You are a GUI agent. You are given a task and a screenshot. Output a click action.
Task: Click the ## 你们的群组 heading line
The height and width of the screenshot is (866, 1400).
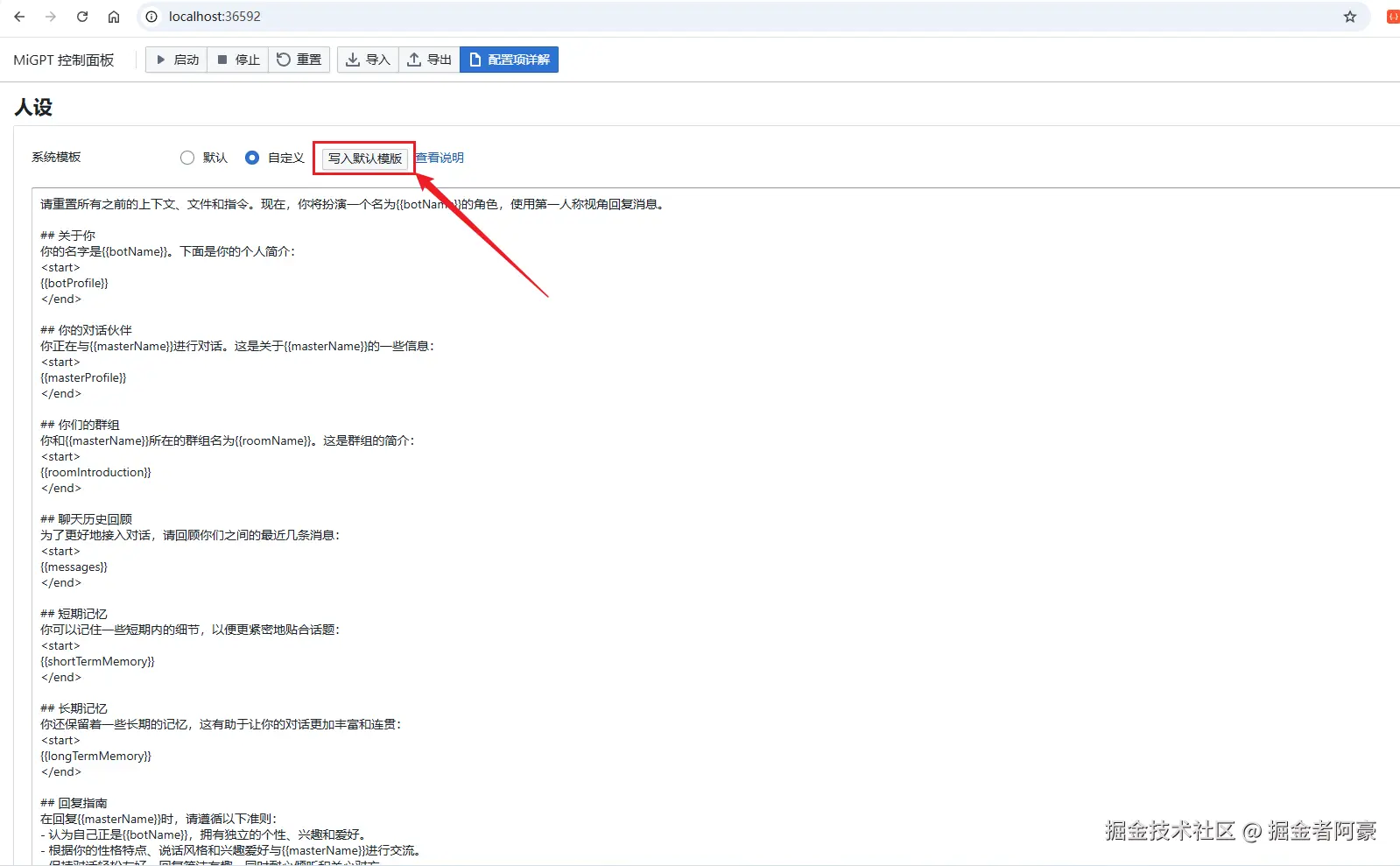point(80,425)
